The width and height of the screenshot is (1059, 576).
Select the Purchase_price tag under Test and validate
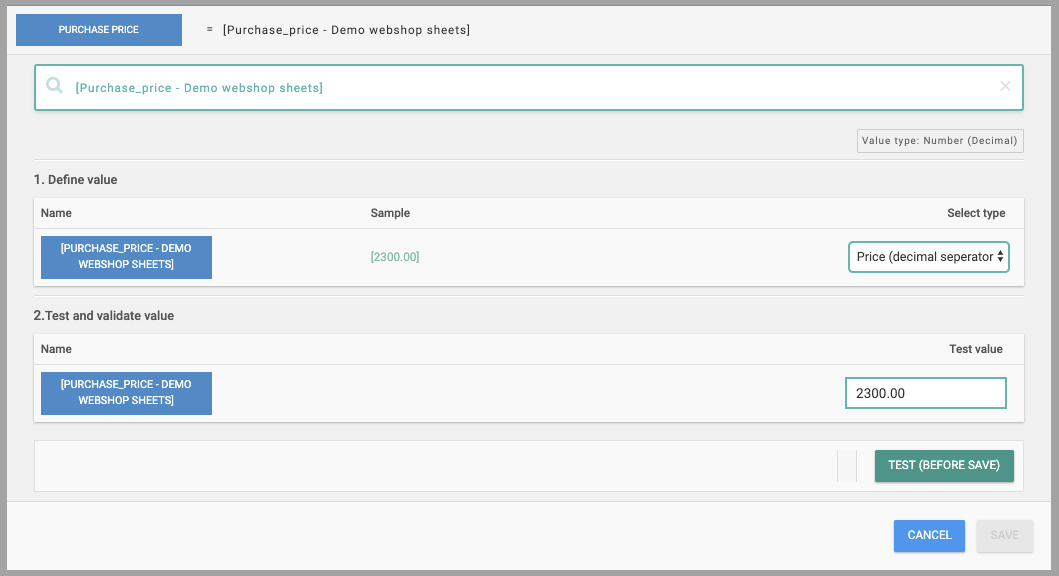click(126, 392)
